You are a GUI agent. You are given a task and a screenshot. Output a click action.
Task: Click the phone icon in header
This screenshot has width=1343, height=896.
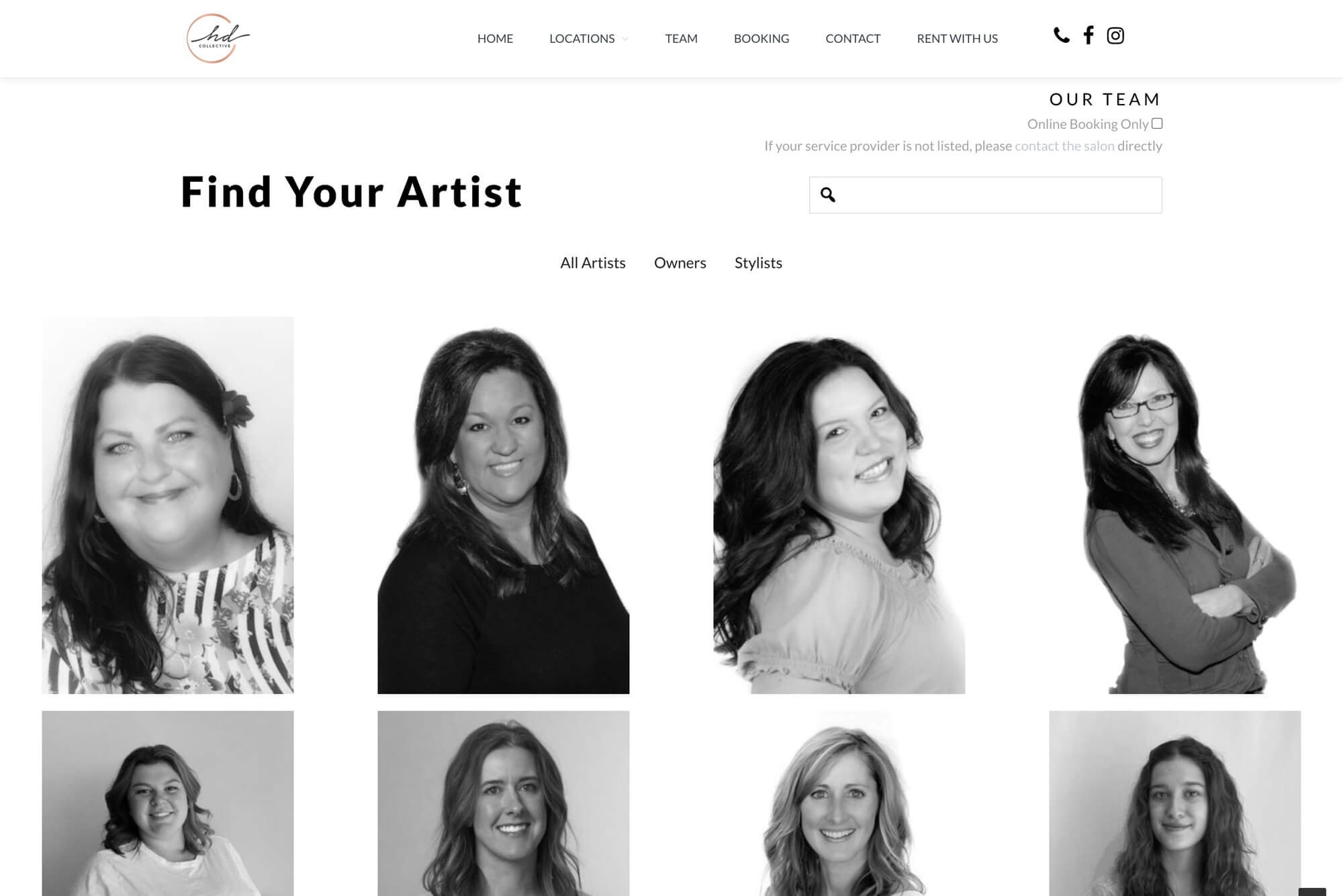[1061, 36]
